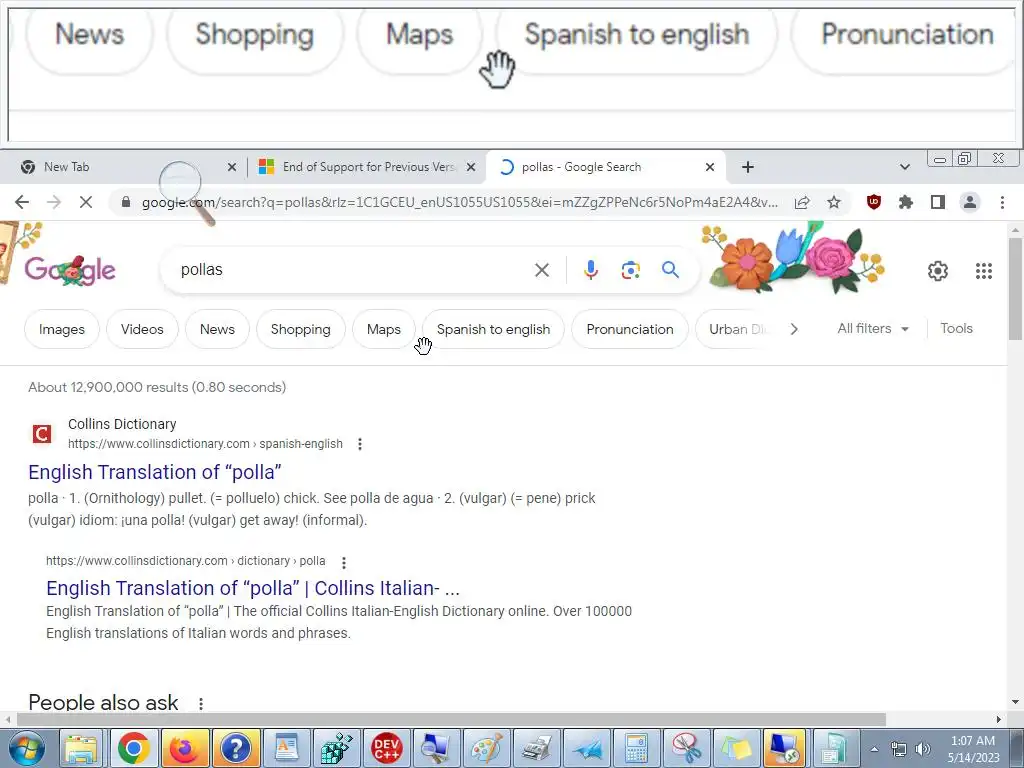
Task: Close the New Tab tab
Action: pyautogui.click(x=231, y=167)
